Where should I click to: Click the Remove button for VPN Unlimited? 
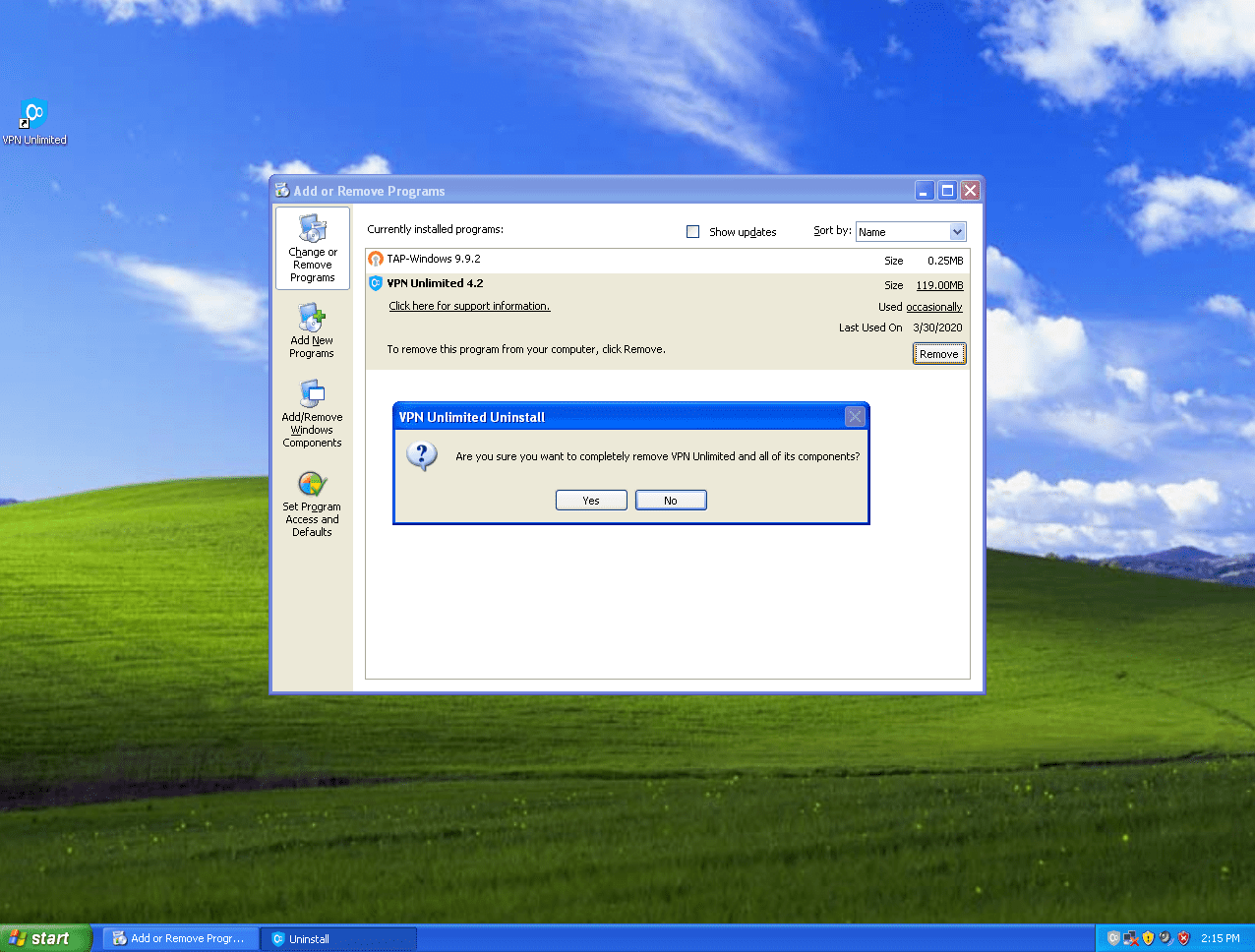tap(938, 353)
